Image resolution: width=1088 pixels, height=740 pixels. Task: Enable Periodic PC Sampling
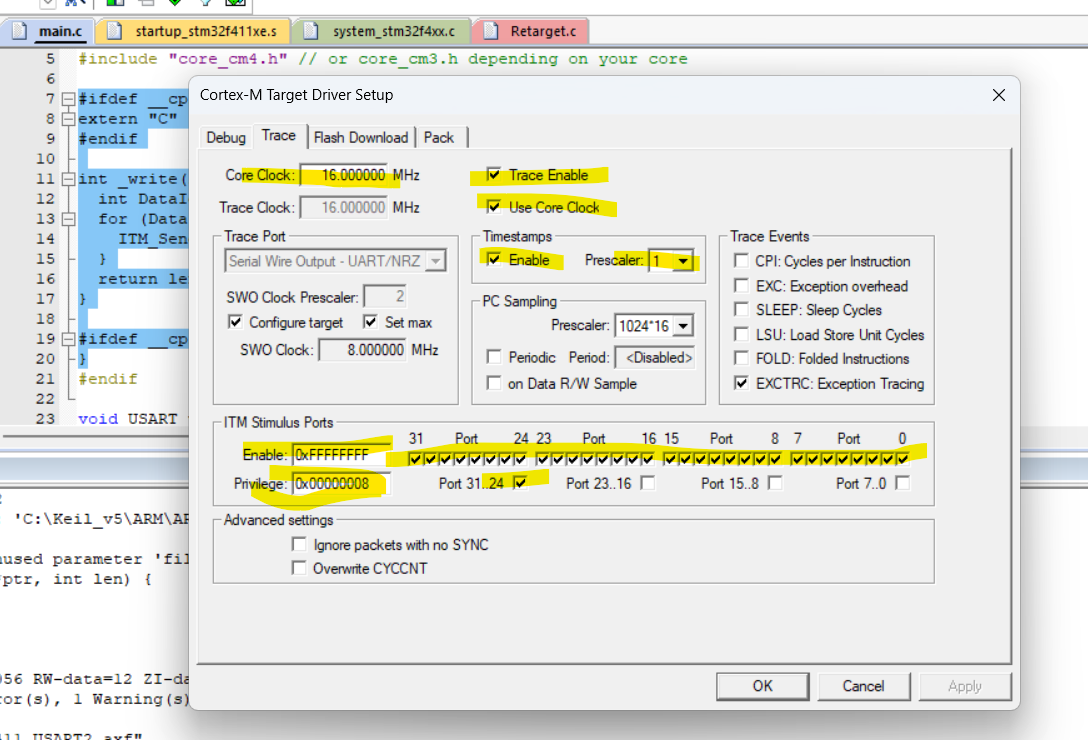496,354
